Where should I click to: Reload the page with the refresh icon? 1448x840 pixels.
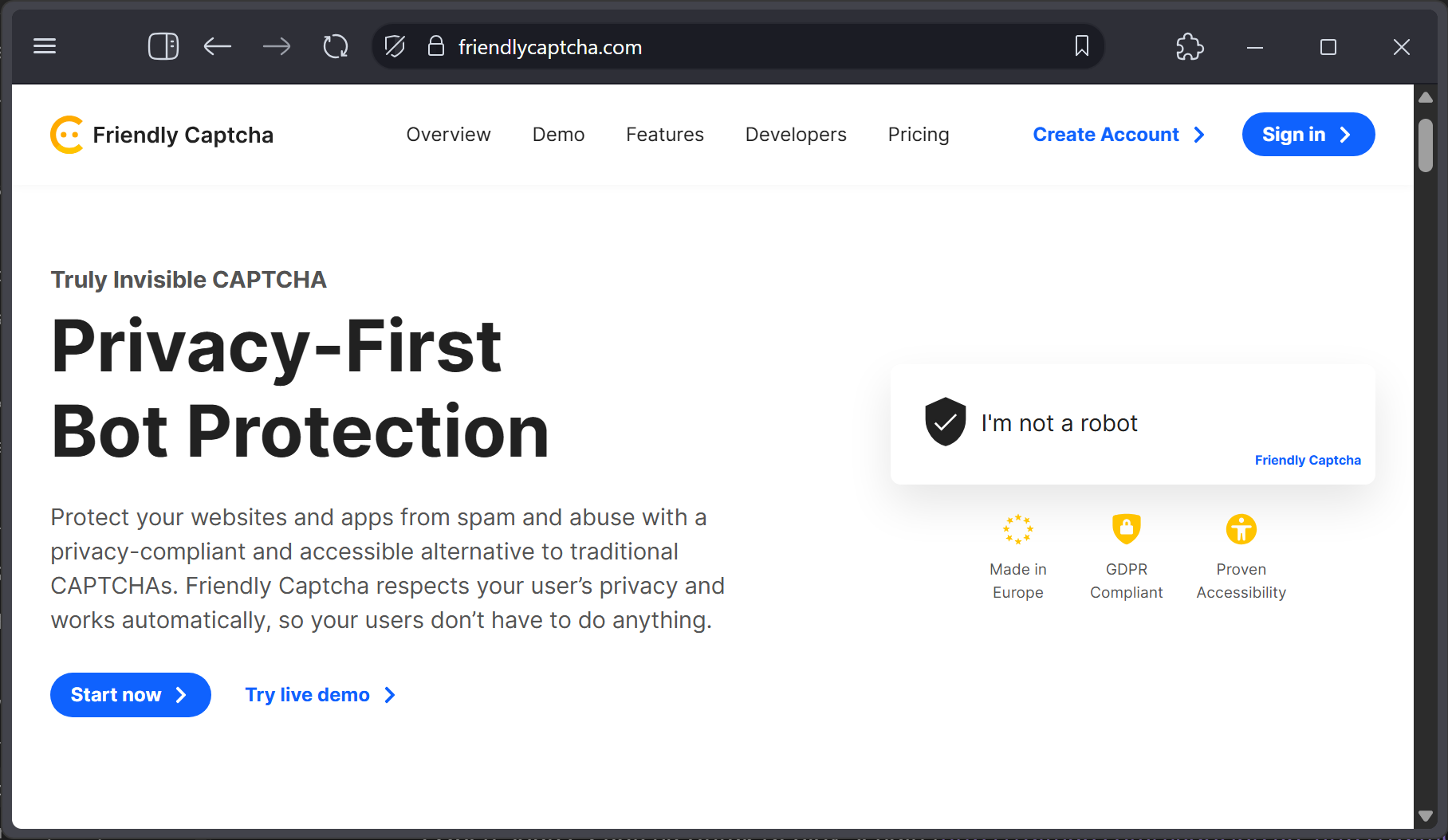click(336, 46)
